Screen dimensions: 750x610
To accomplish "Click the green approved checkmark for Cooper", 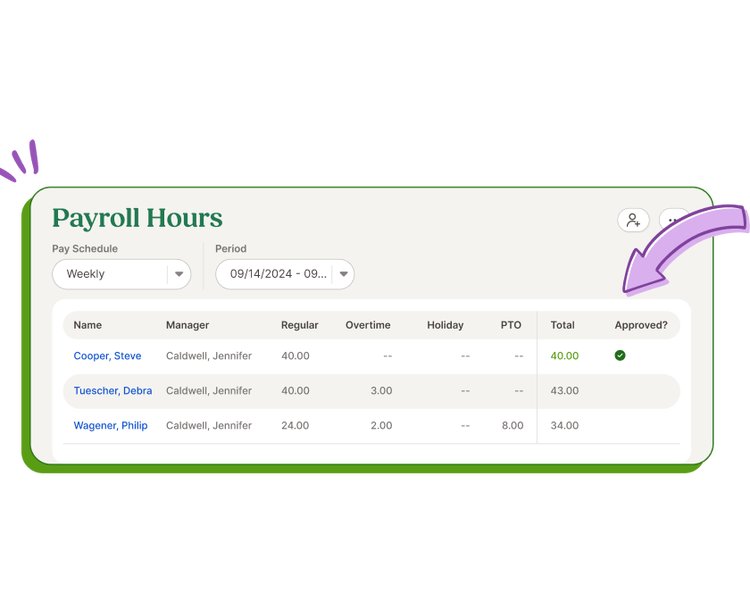I will point(620,355).
